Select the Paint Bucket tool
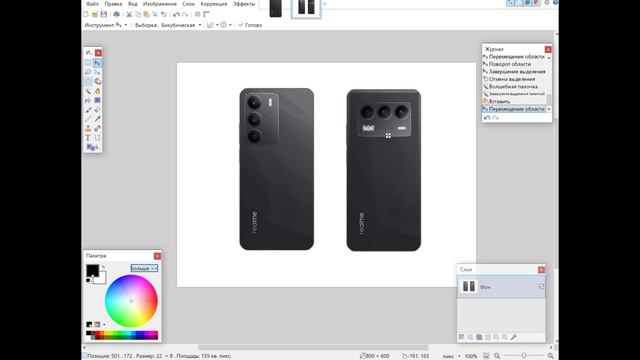 click(88, 100)
